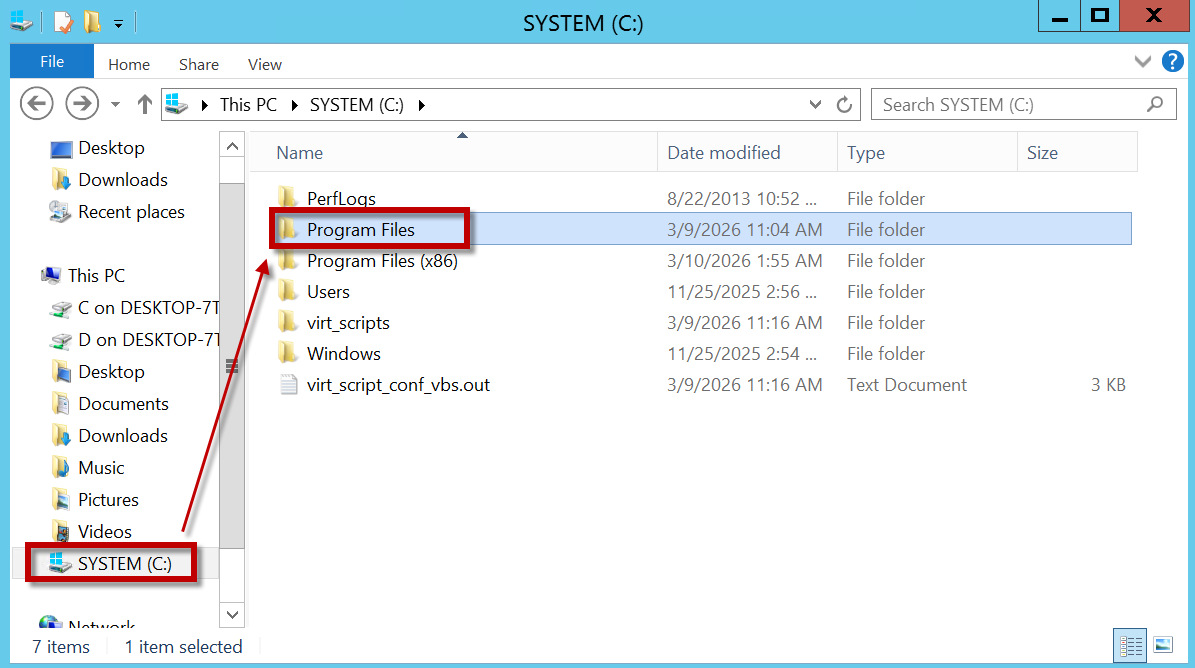Click inside the Search SYSTEM (C:) box
Screen dimensions: 1195x668
(x=1010, y=104)
